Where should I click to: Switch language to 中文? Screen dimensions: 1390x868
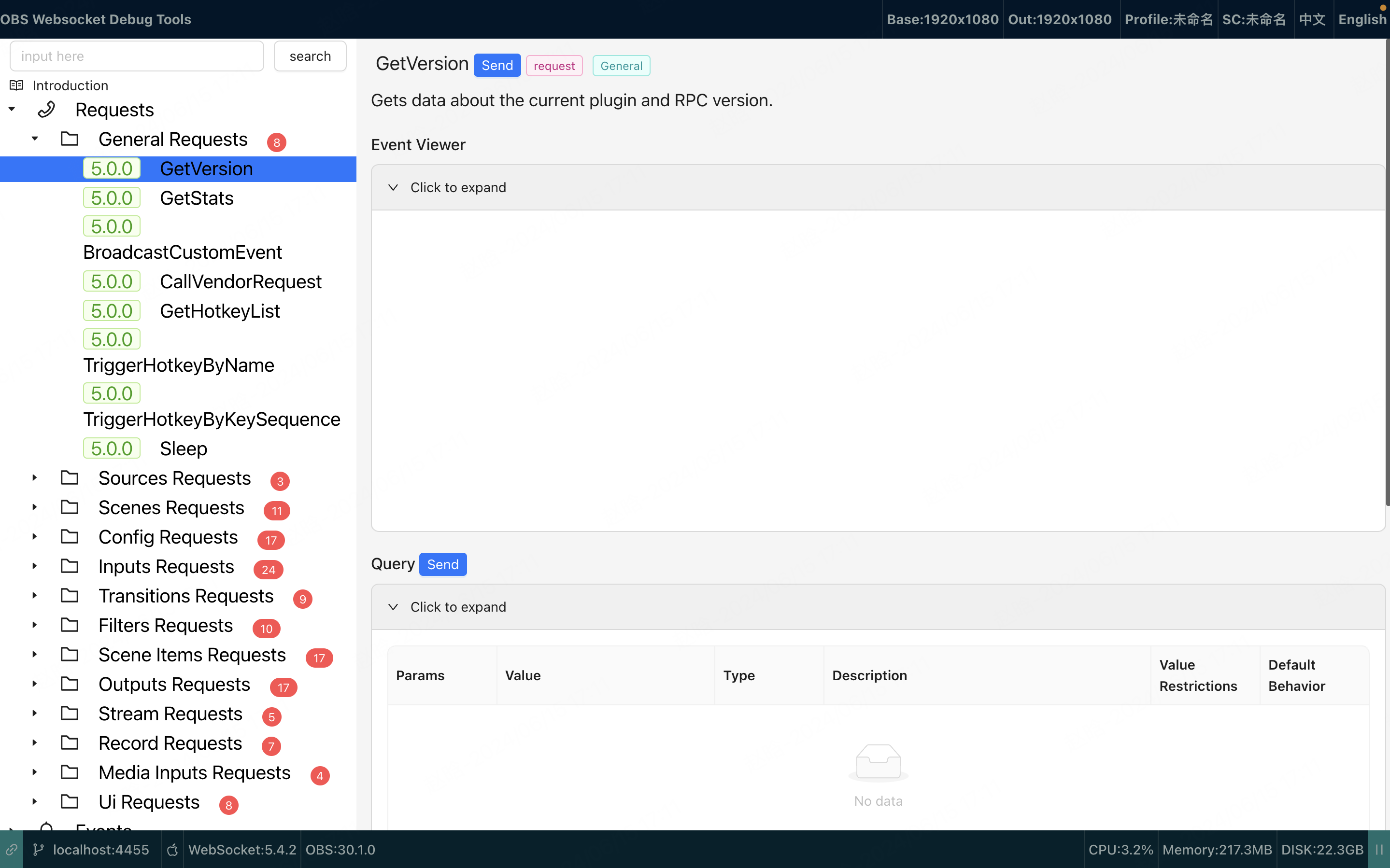point(1313,19)
